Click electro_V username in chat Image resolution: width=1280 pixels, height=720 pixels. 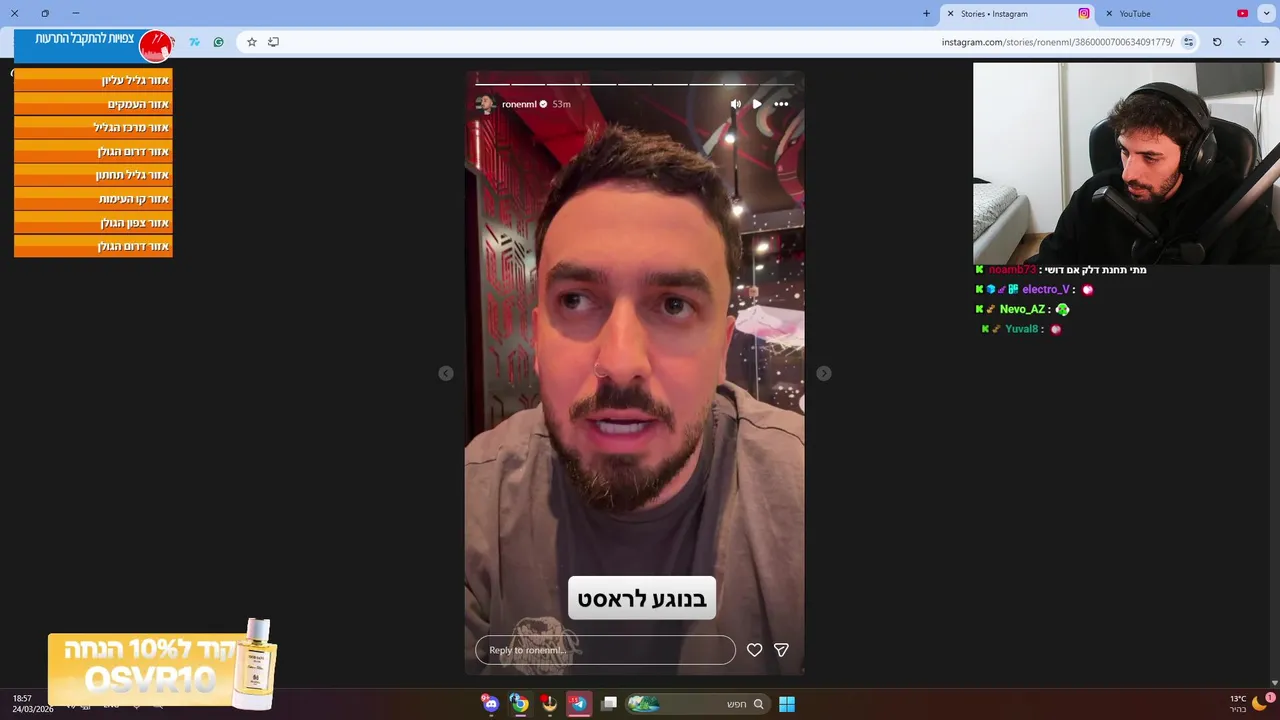[x=1046, y=290]
